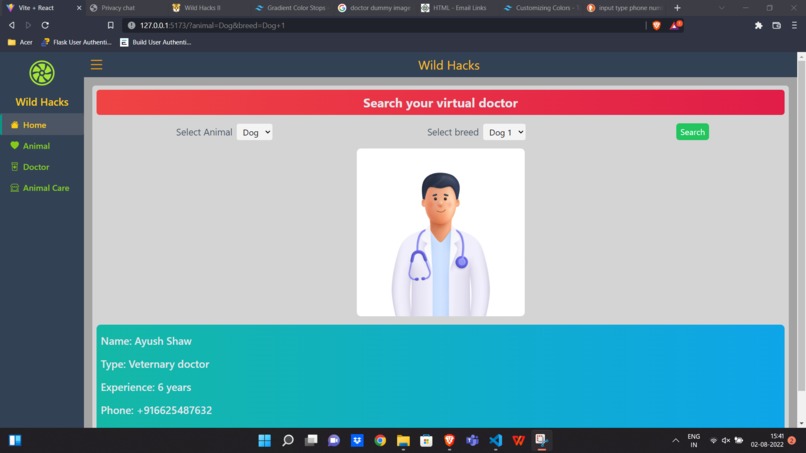This screenshot has height=453, width=806.
Task: Open the browser extensions puzzle icon
Action: tap(759, 25)
